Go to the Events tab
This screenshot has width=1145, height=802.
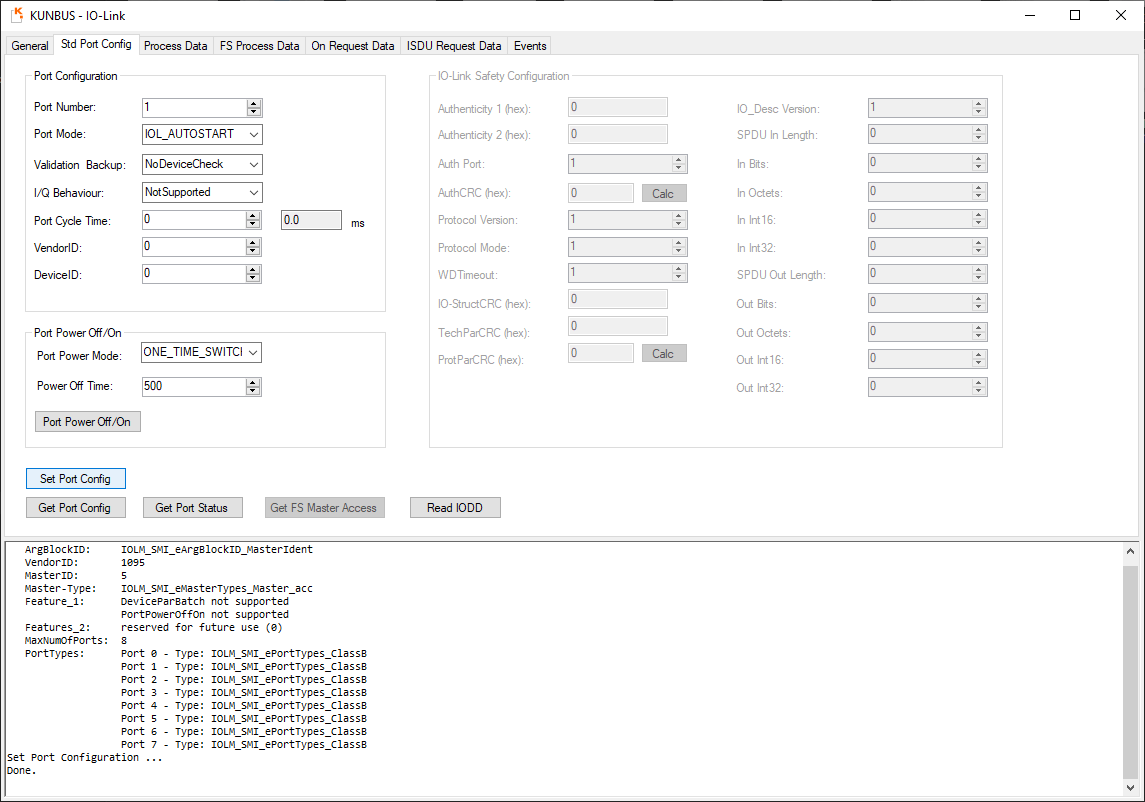tap(529, 46)
